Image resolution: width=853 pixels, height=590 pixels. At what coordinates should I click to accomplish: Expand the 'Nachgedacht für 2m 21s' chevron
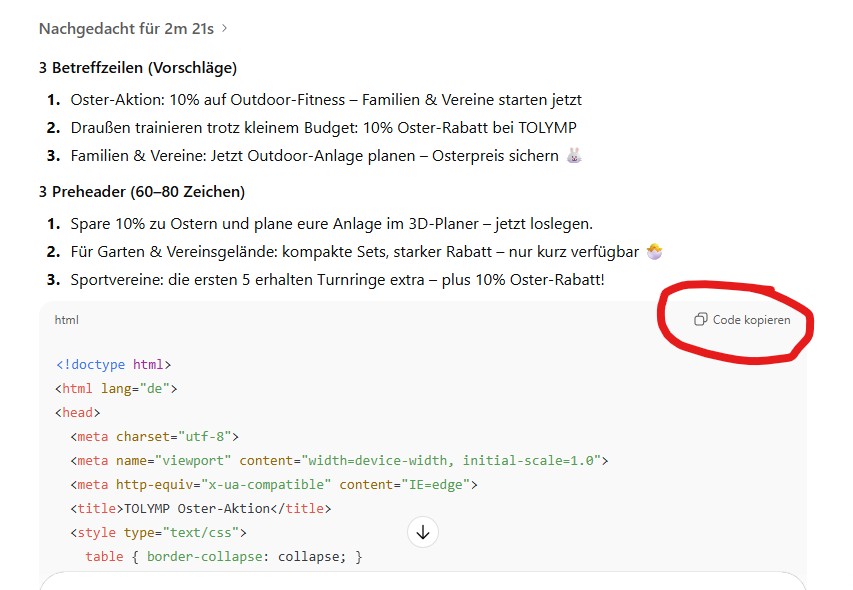(225, 29)
